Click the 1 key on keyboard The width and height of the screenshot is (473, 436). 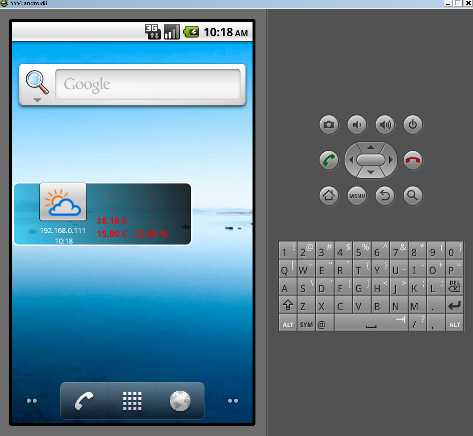(x=287, y=251)
